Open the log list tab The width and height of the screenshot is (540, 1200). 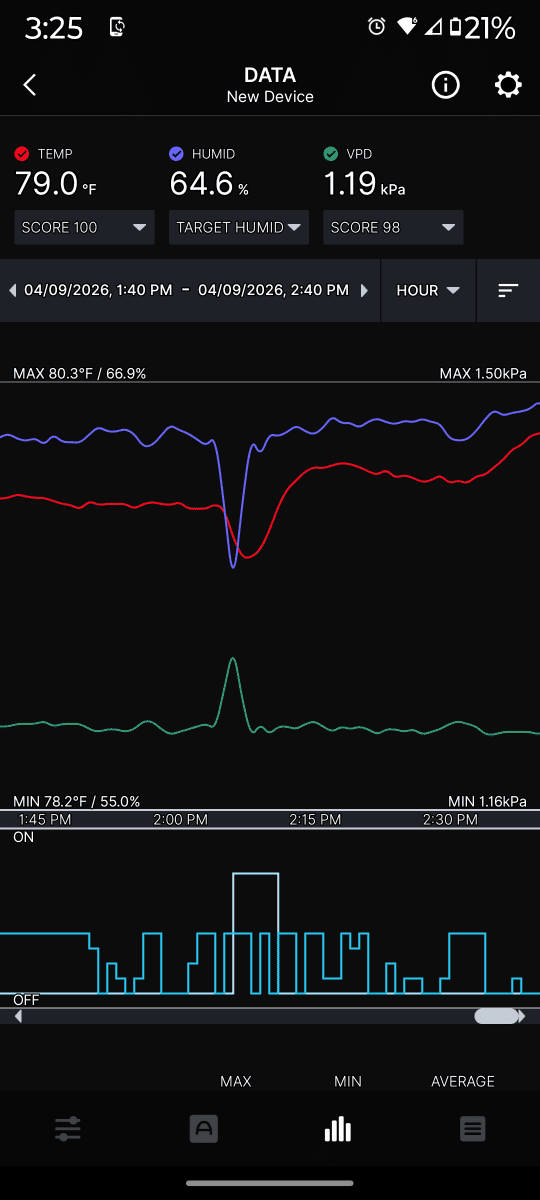click(x=473, y=1130)
